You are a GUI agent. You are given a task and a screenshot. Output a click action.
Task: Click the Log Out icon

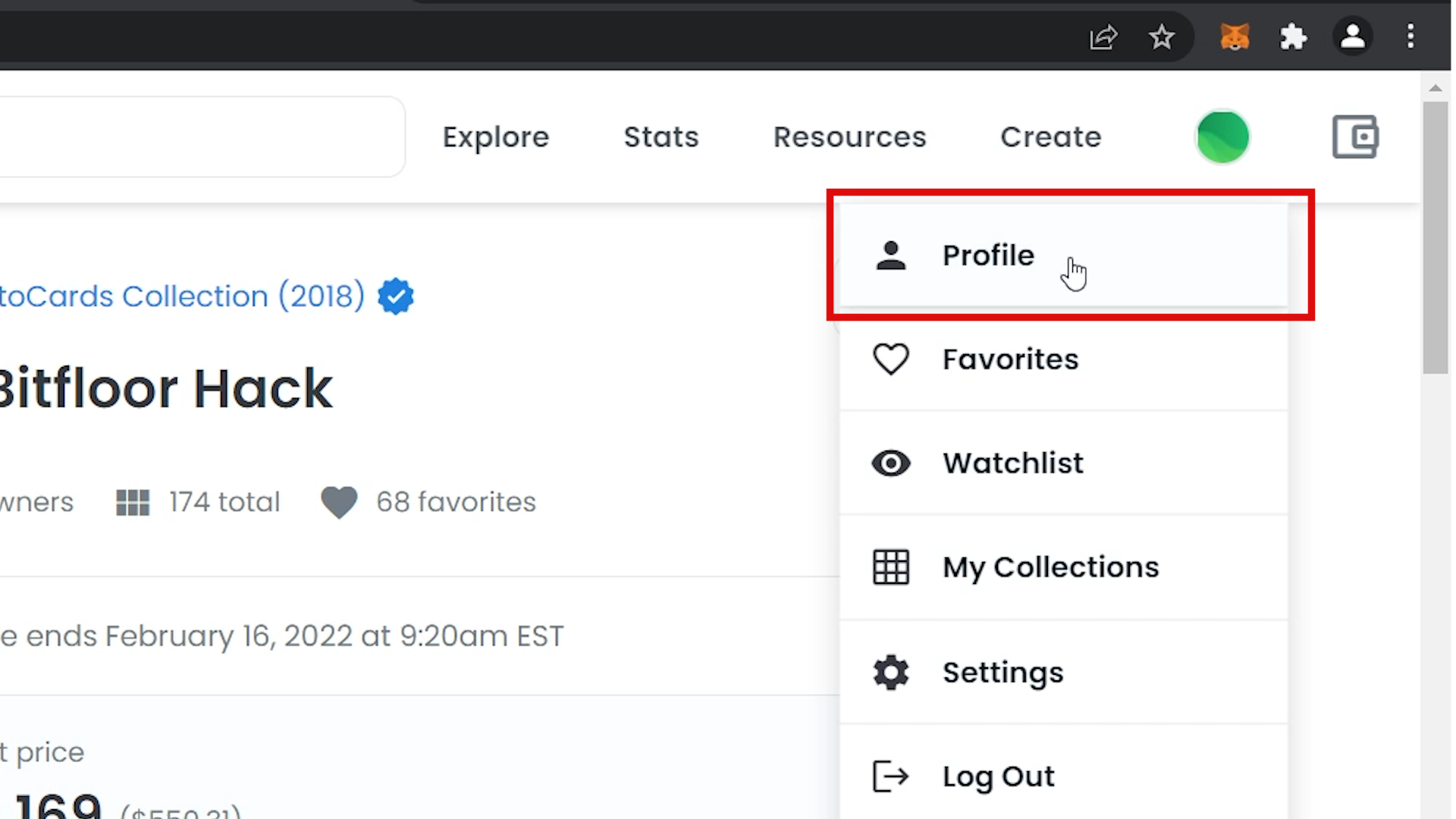[891, 777]
